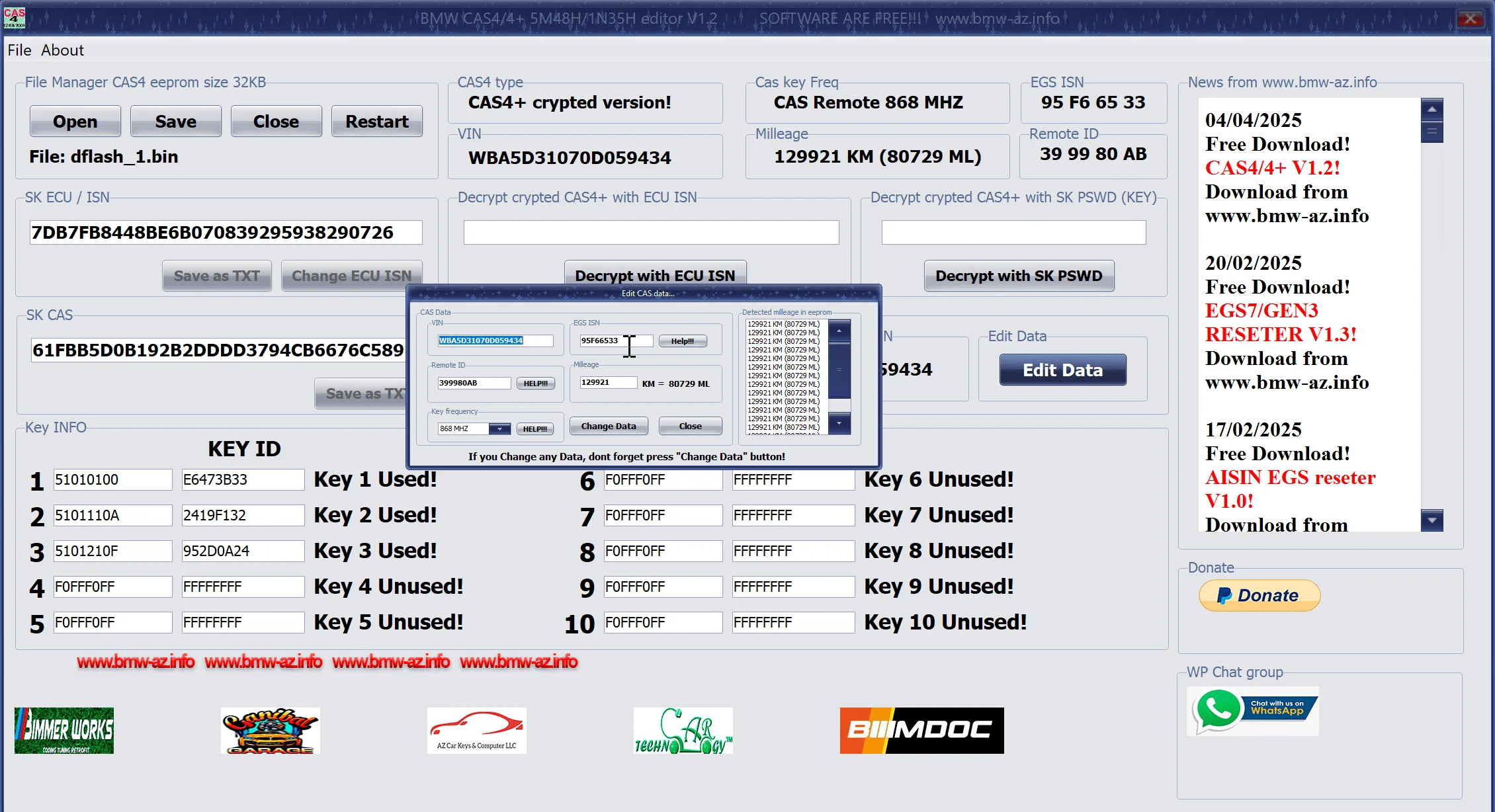The height and width of the screenshot is (812, 1495).
Task: Click the EGS ISN field in the dialog
Action: click(616, 341)
